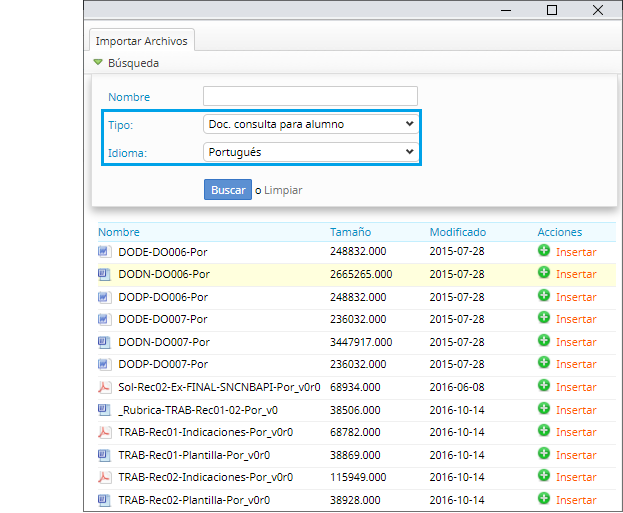Click PDF icon beside Sol-Rec02-Ex-FINAL-SNCNBAPI-Por_v0r0
The width and height of the screenshot is (623, 513).
click(x=103, y=387)
